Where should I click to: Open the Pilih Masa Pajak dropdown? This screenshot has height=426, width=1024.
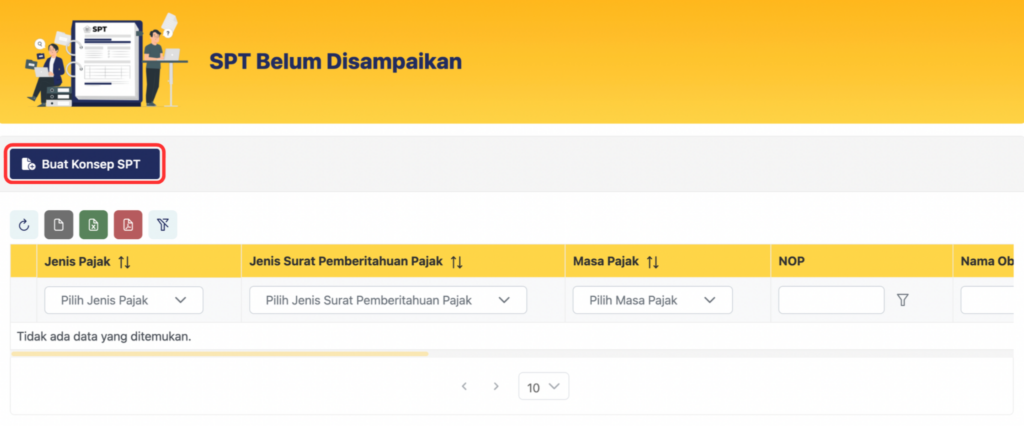[x=652, y=300]
